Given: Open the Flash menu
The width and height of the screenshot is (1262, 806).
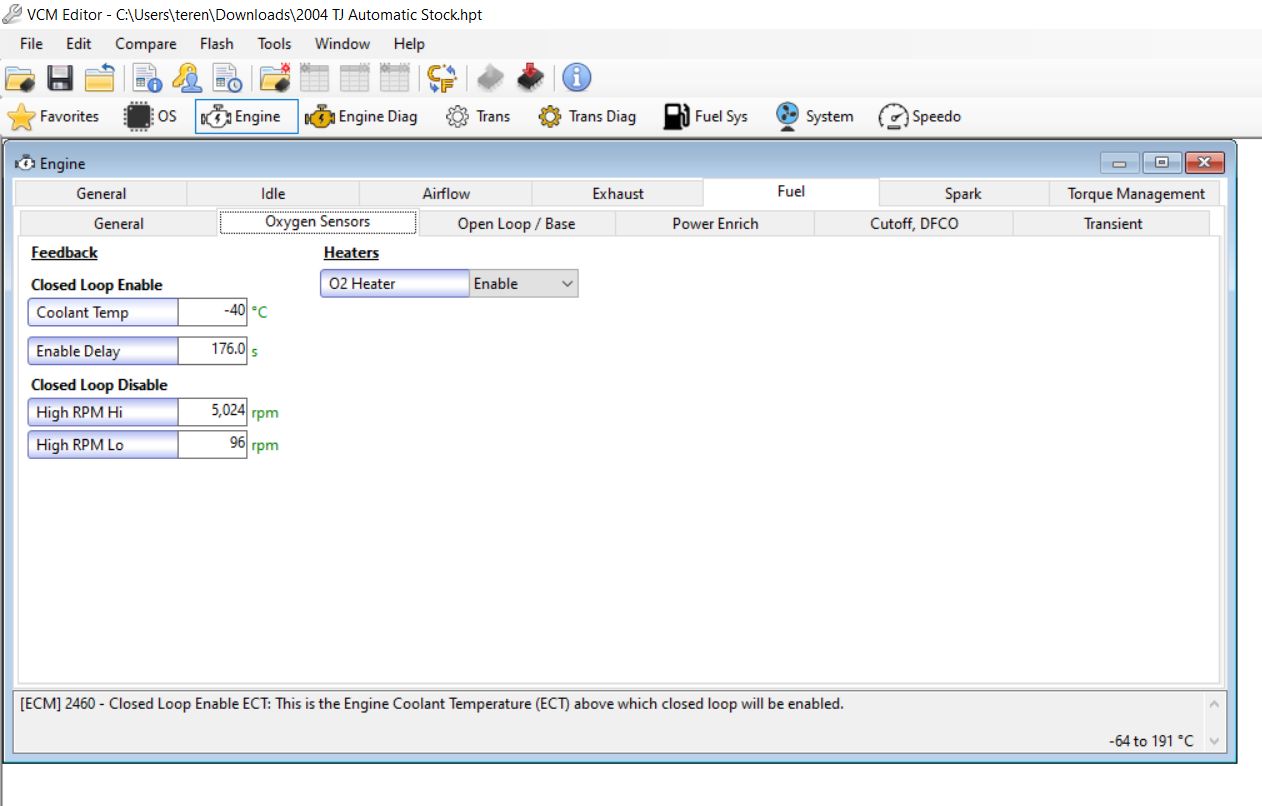Looking at the screenshot, I should (216, 44).
